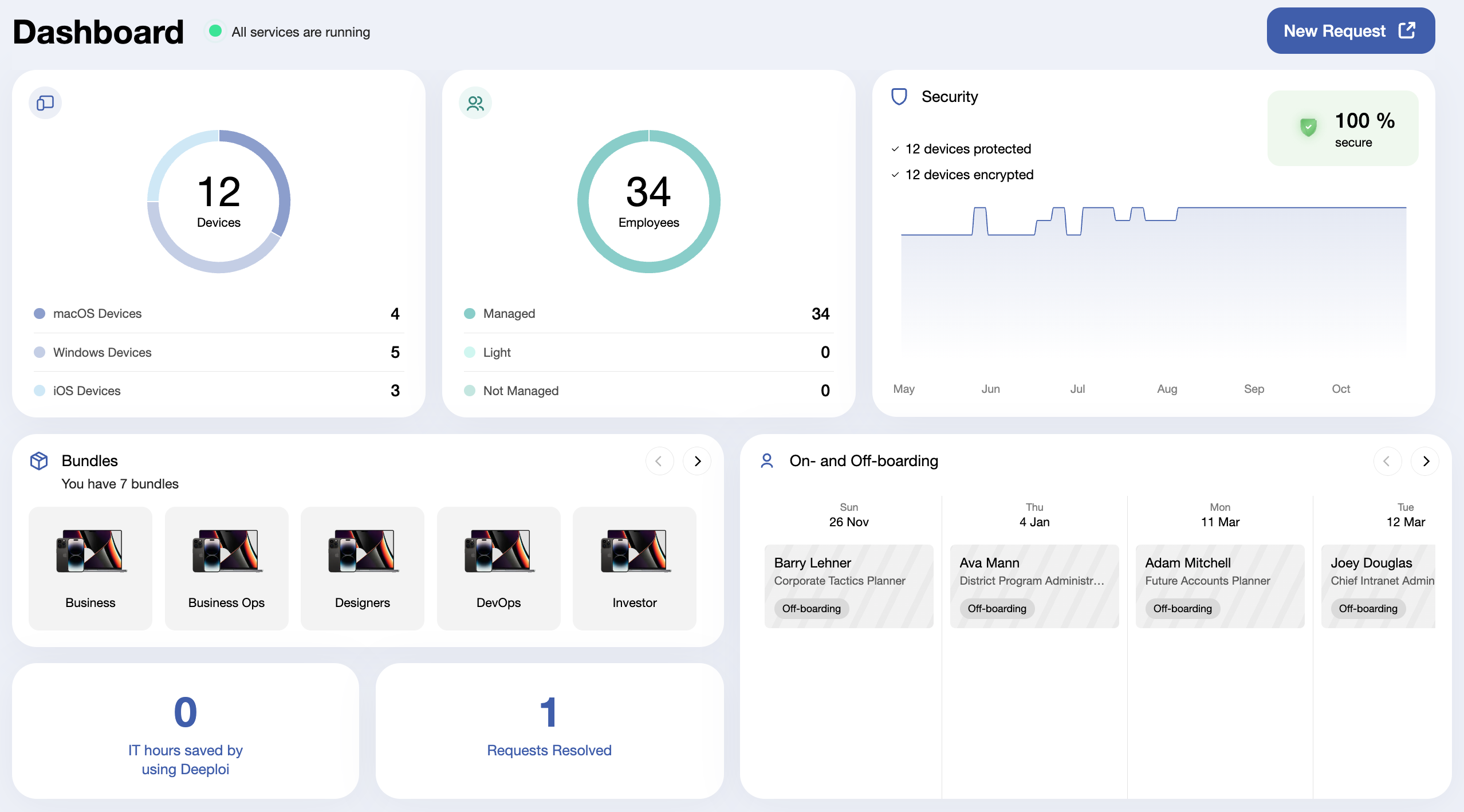Show next bundles with right chevron
The height and width of the screenshot is (812, 1464).
[697, 461]
